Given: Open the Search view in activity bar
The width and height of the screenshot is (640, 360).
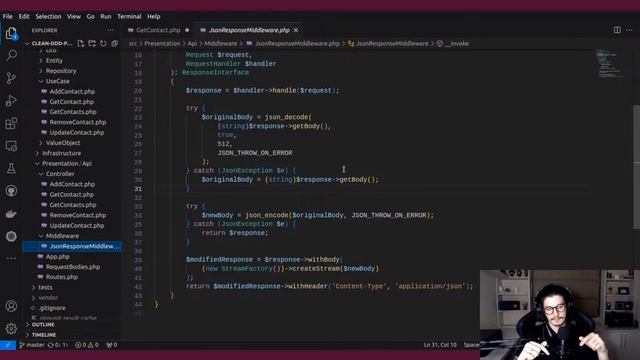Looking at the screenshot, I should (x=11, y=55).
